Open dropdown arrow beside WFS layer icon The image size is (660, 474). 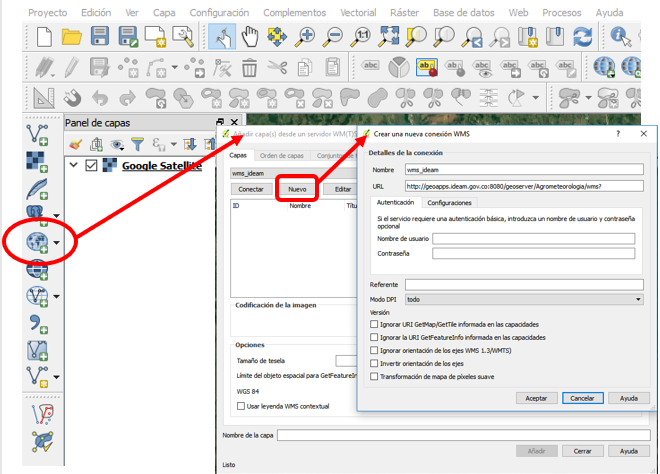click(x=56, y=296)
